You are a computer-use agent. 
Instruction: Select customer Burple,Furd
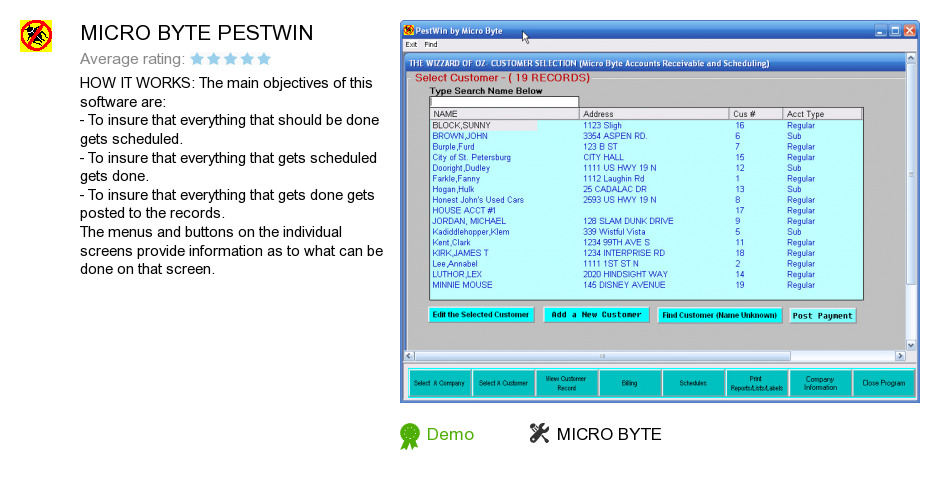tap(453, 147)
